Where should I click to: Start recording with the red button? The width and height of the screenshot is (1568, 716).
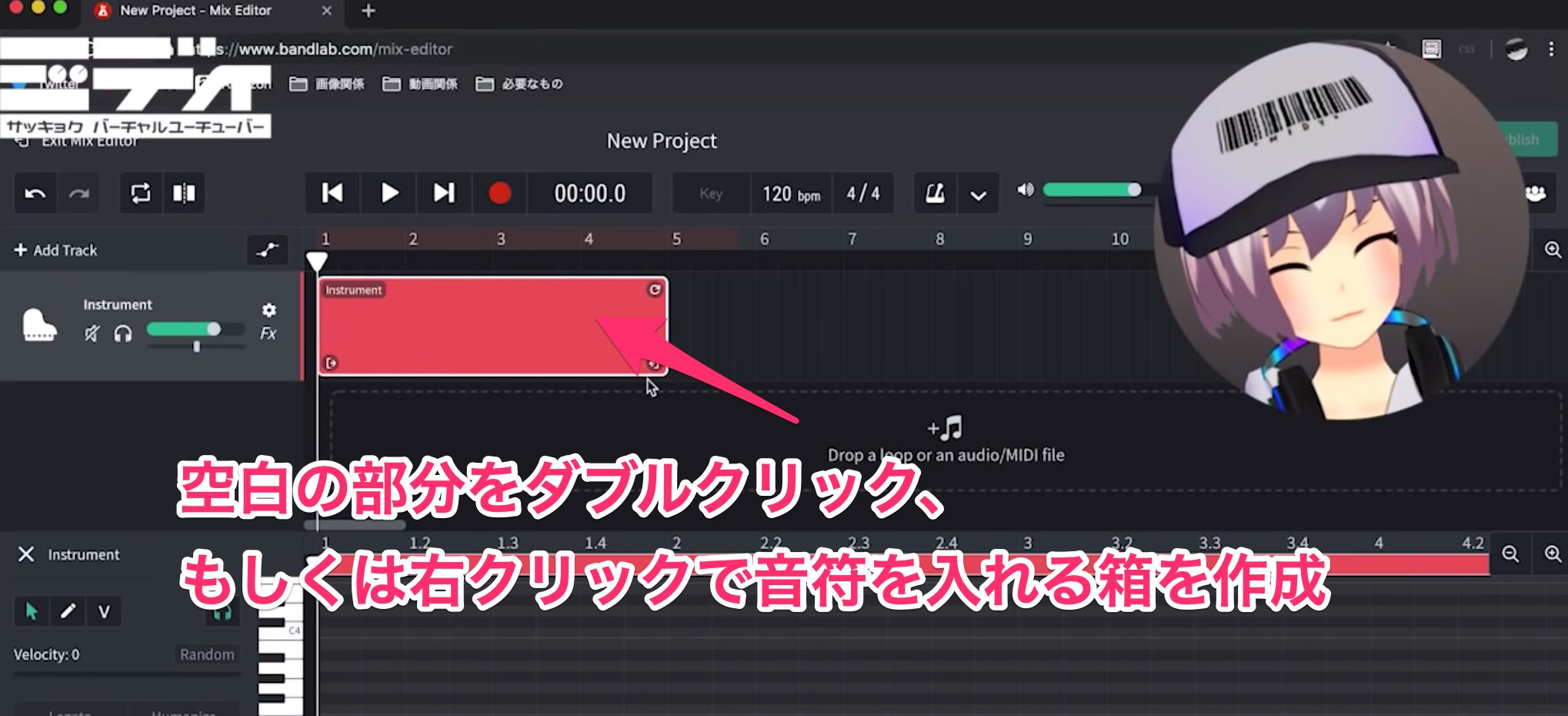click(x=500, y=193)
